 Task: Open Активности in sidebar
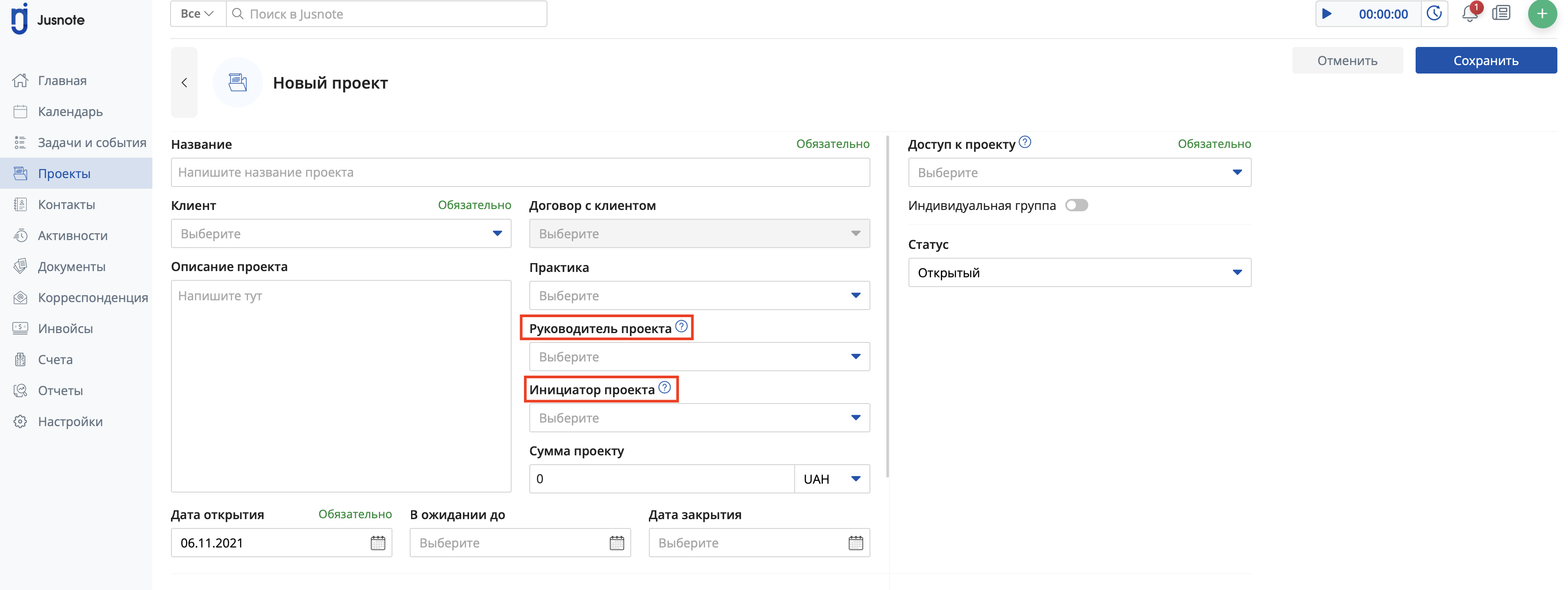[76, 236]
